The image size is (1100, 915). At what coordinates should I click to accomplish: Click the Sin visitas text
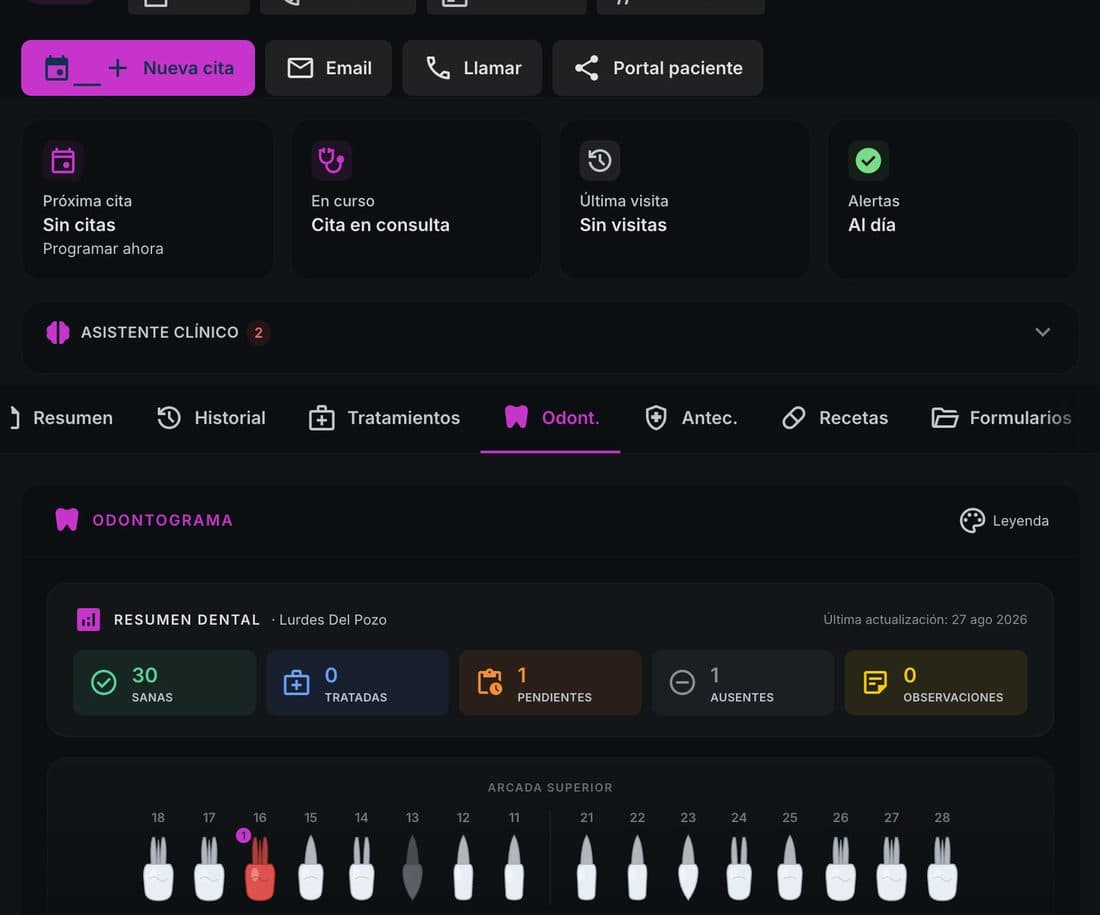pos(623,225)
